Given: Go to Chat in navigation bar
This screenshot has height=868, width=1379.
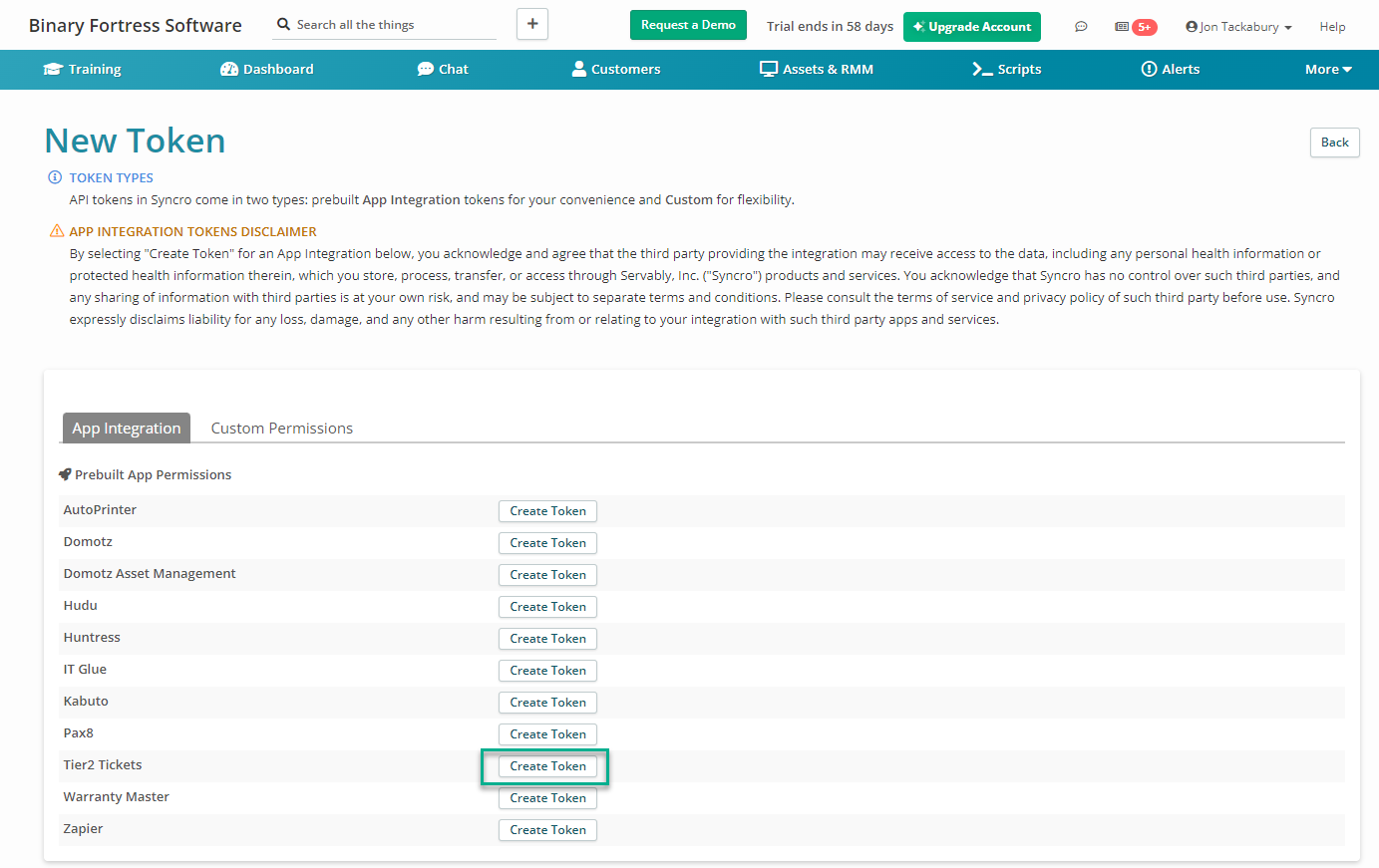Looking at the screenshot, I should [443, 69].
